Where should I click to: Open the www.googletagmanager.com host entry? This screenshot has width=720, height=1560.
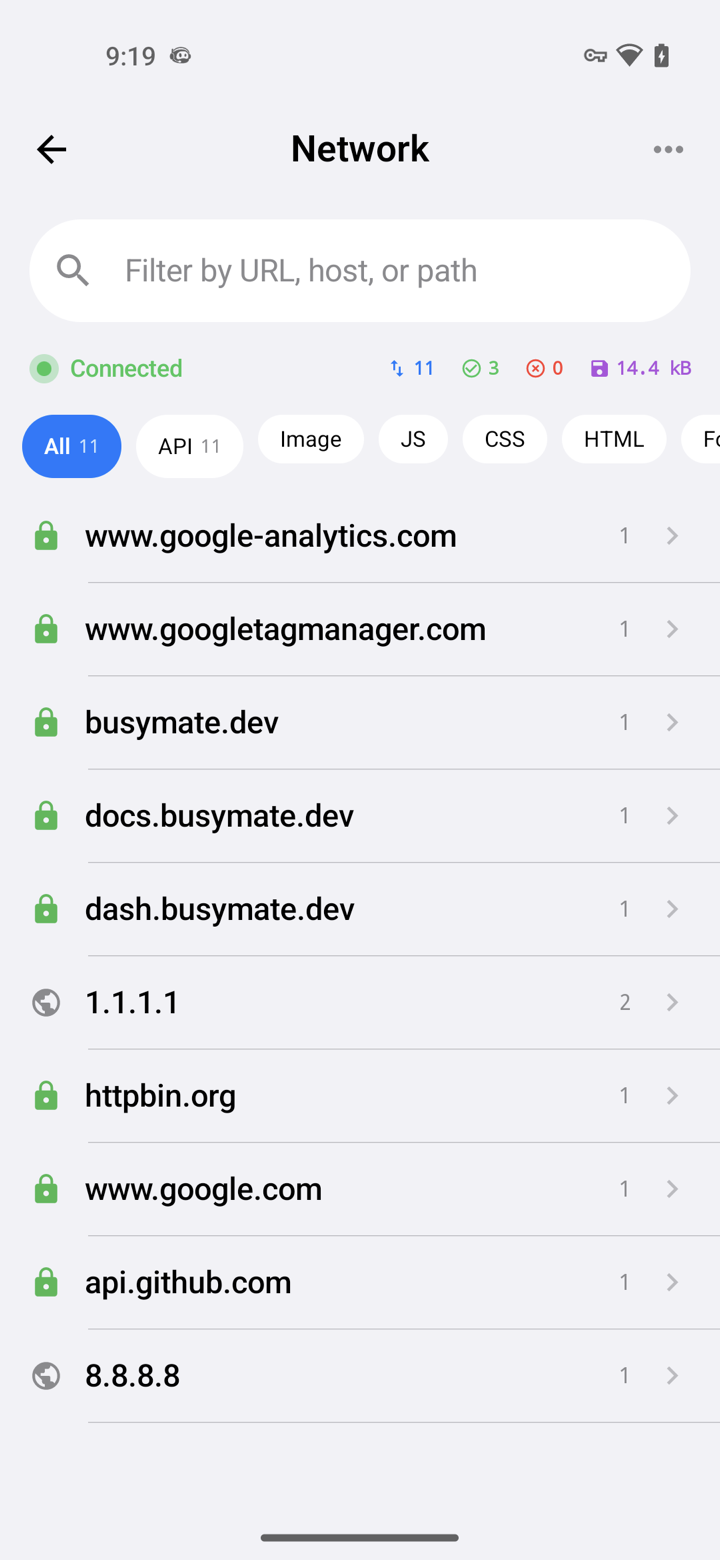coord(360,629)
